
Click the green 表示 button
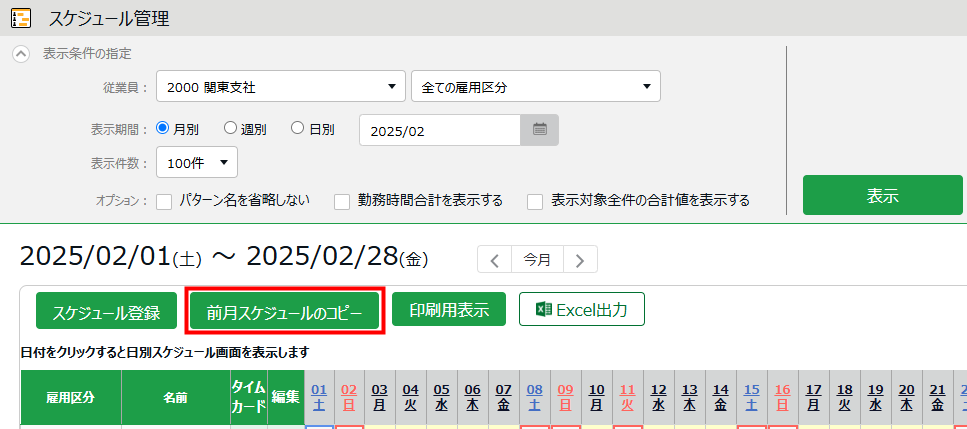(x=882, y=195)
